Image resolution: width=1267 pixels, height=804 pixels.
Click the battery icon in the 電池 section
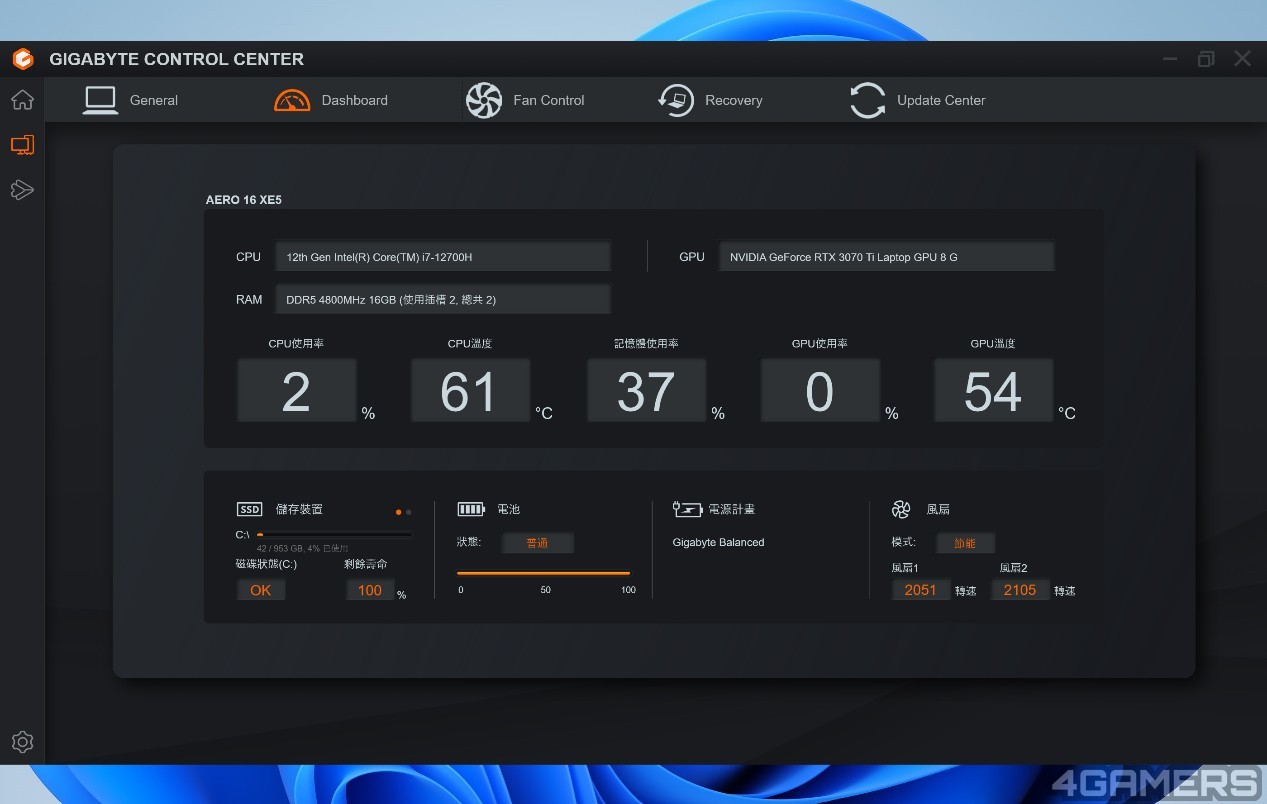click(471, 509)
